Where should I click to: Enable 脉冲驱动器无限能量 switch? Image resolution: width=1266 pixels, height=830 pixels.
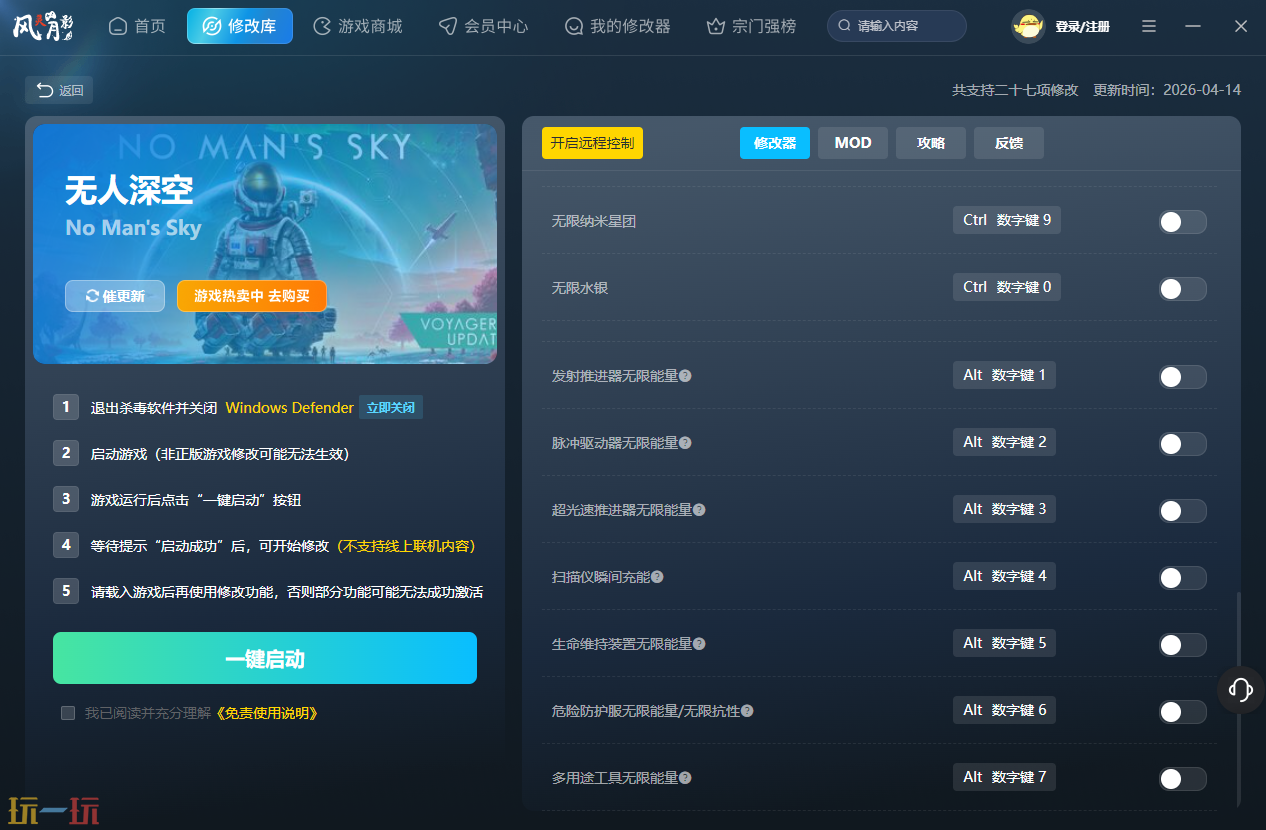click(1182, 444)
